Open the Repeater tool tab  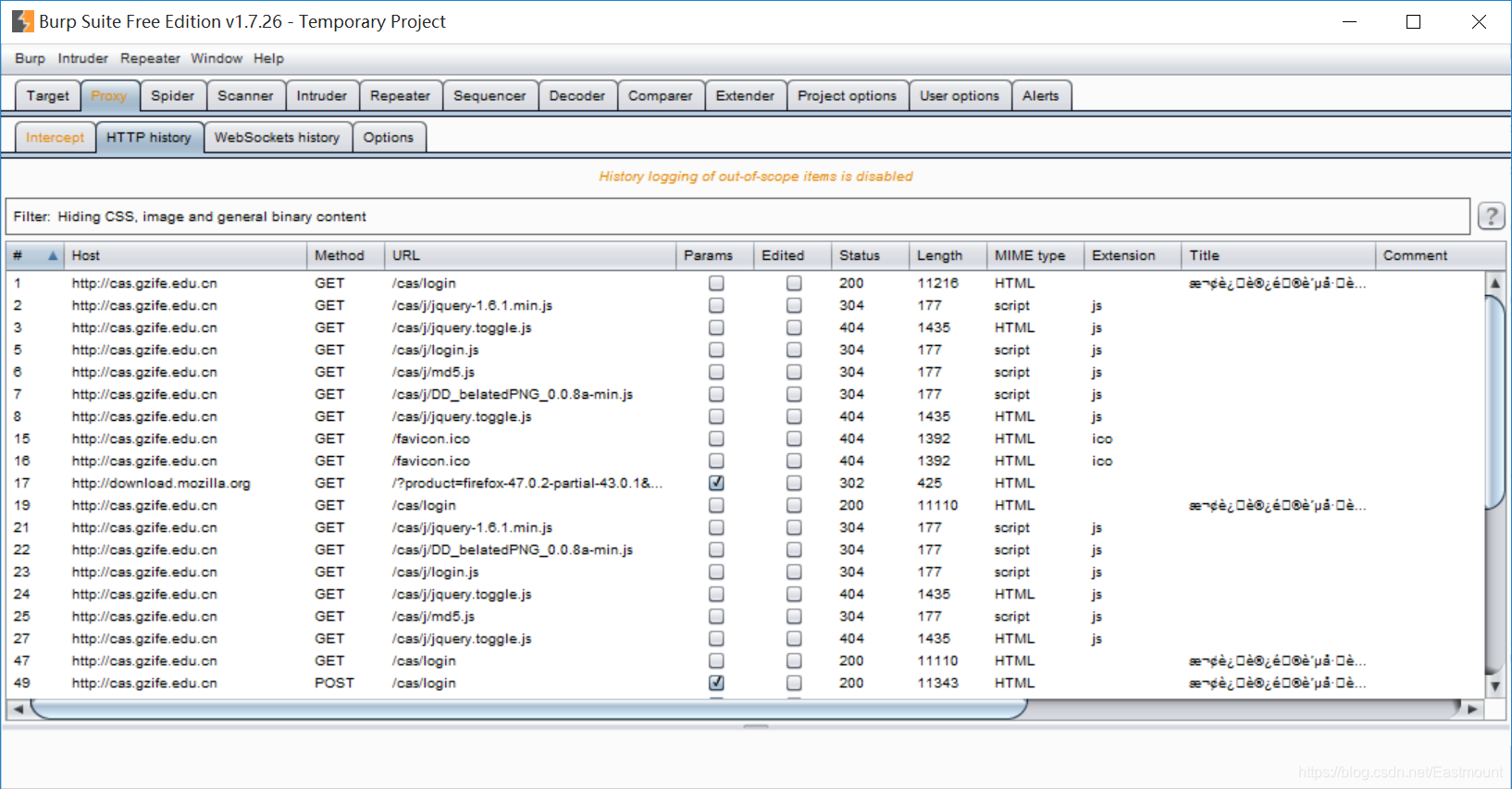coord(400,95)
